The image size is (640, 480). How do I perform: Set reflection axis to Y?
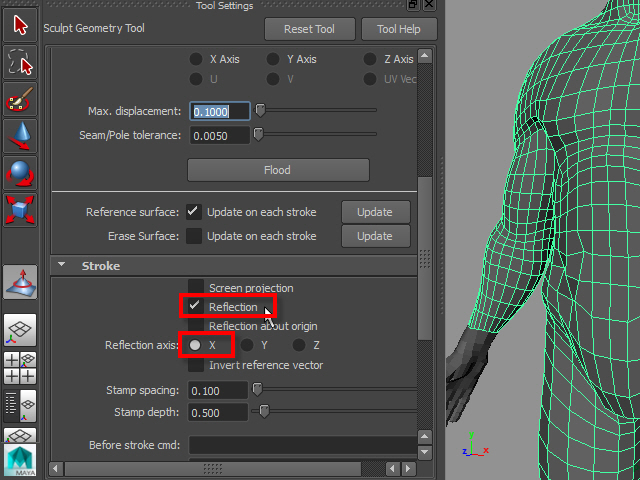[247, 345]
